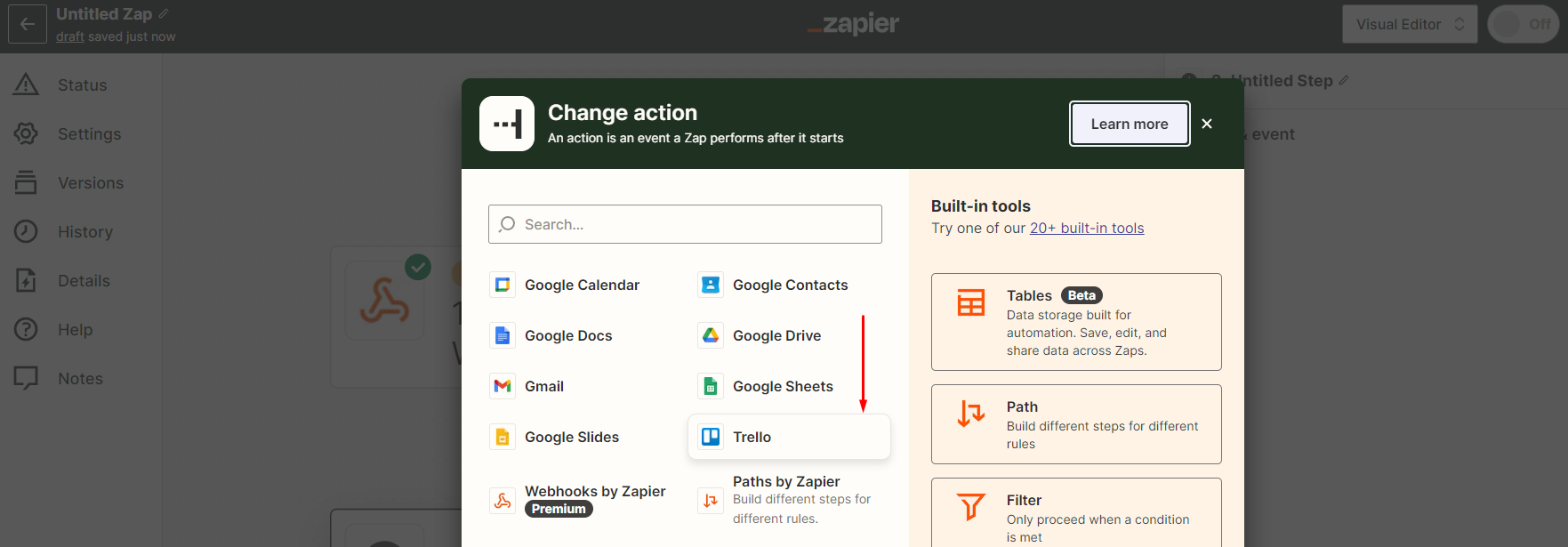This screenshot has width=1568, height=547.
Task: Click the Google Drive icon
Action: pyautogui.click(x=711, y=335)
